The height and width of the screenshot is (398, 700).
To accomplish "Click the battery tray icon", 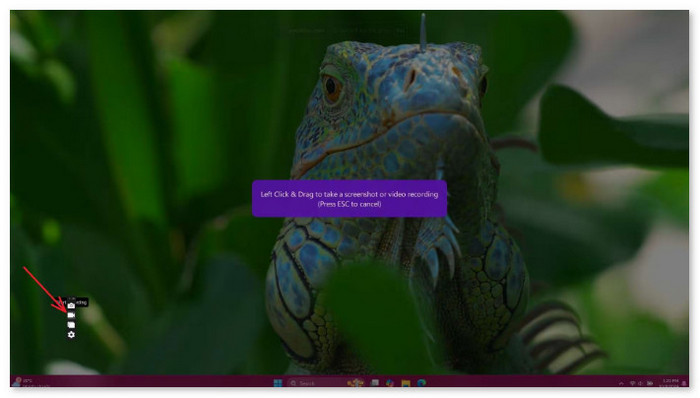I will point(650,383).
